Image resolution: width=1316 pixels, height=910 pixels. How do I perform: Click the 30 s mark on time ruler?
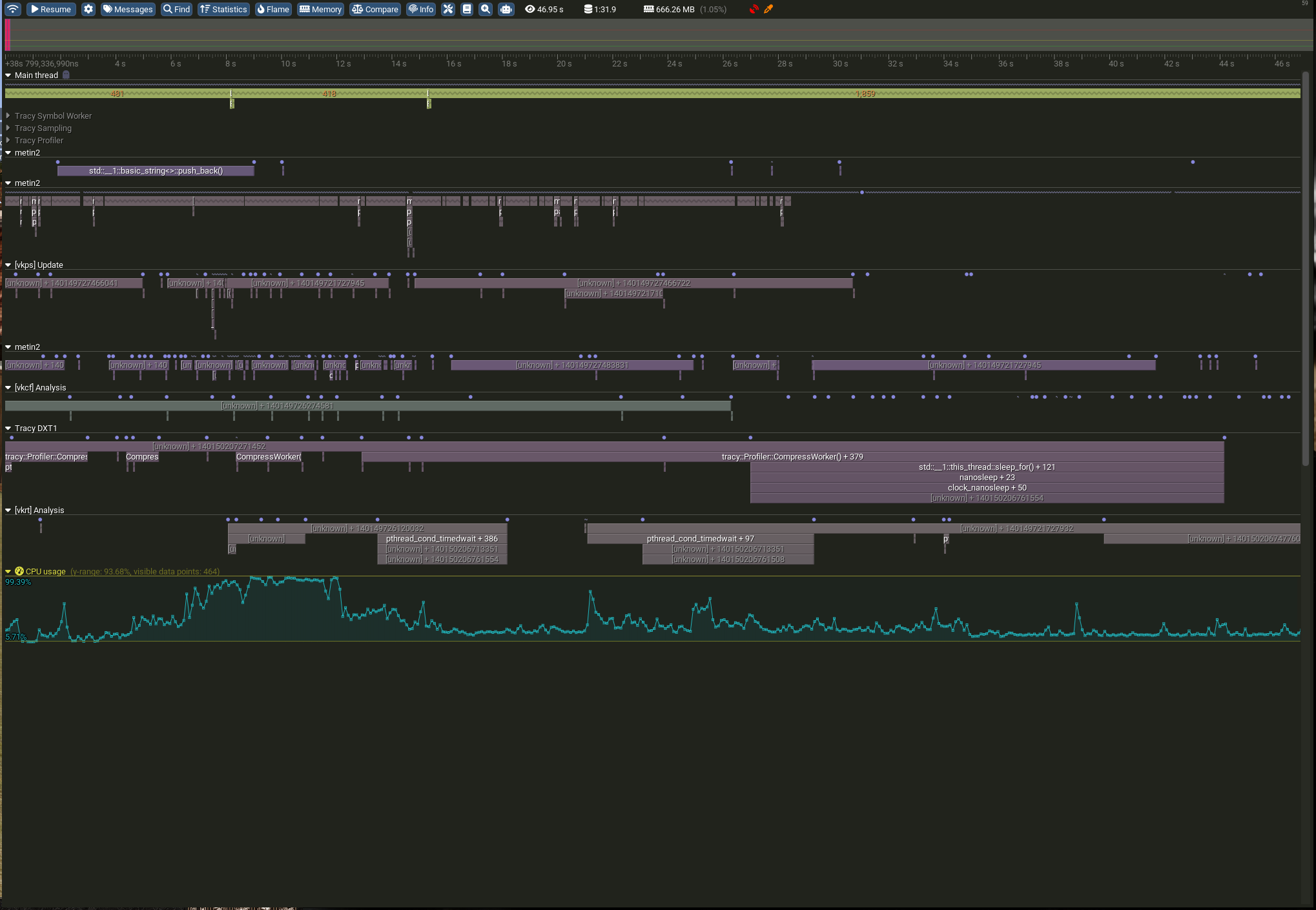(840, 63)
